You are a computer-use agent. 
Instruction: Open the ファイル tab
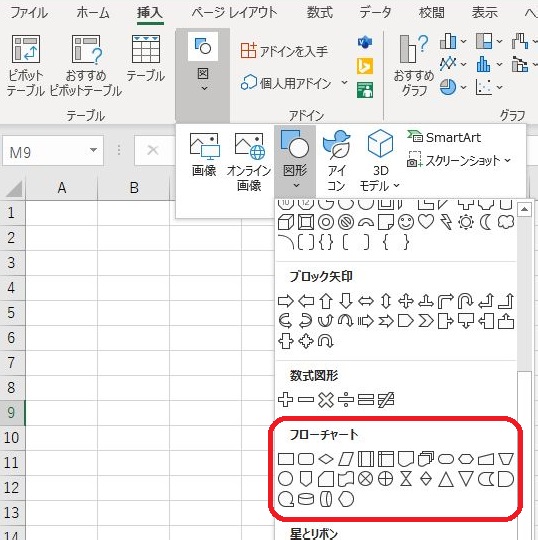pyautogui.click(x=29, y=13)
